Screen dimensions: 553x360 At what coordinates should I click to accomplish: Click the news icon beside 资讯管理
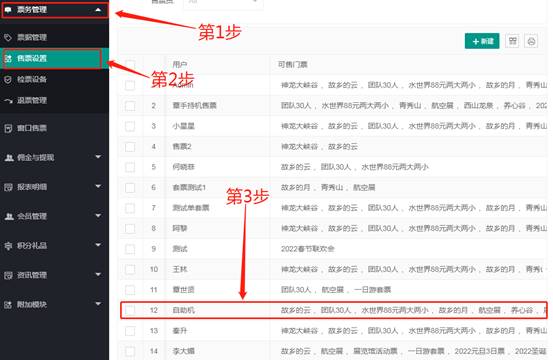pos(8,275)
